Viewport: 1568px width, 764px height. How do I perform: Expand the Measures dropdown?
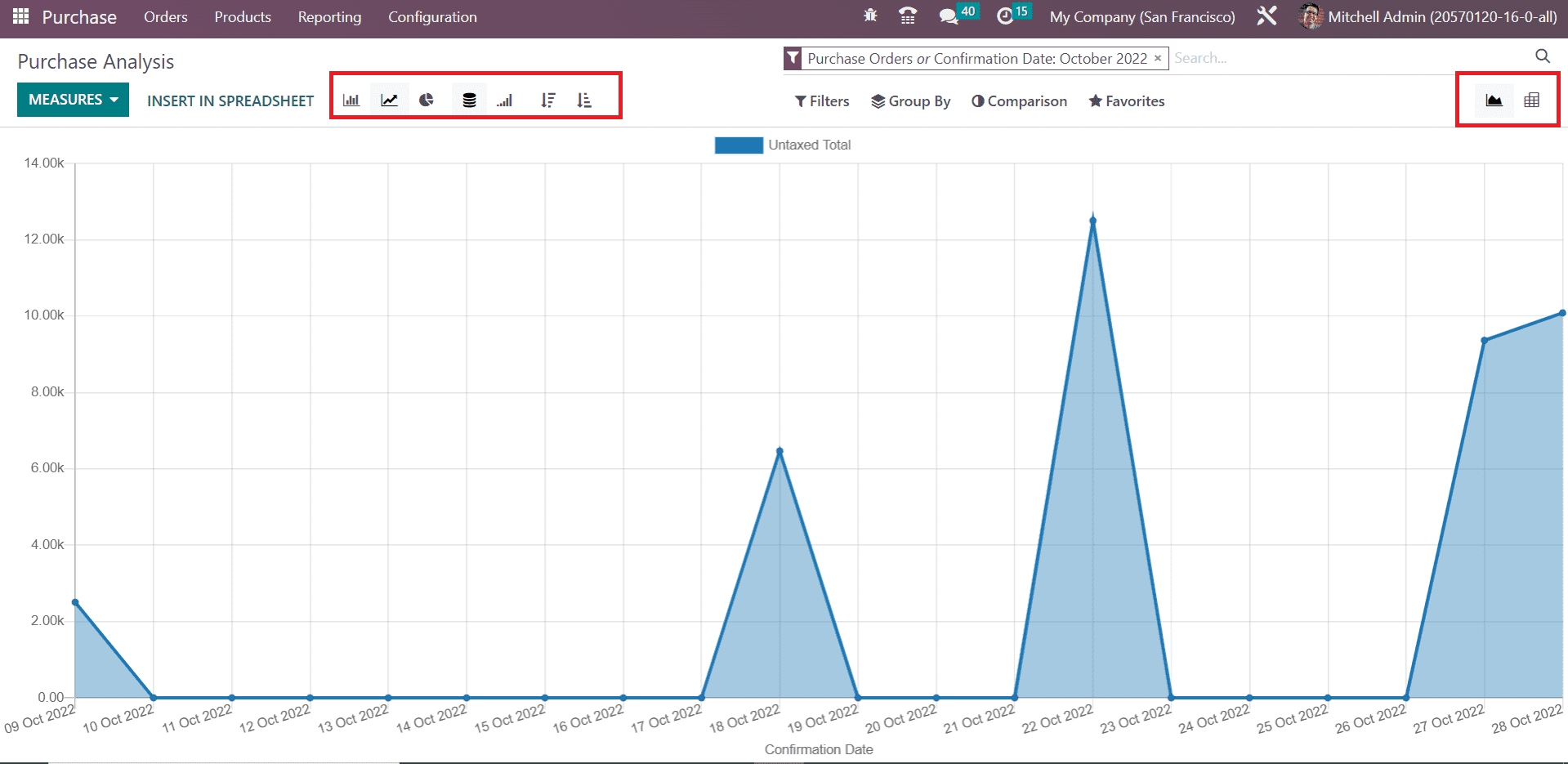pyautogui.click(x=73, y=100)
